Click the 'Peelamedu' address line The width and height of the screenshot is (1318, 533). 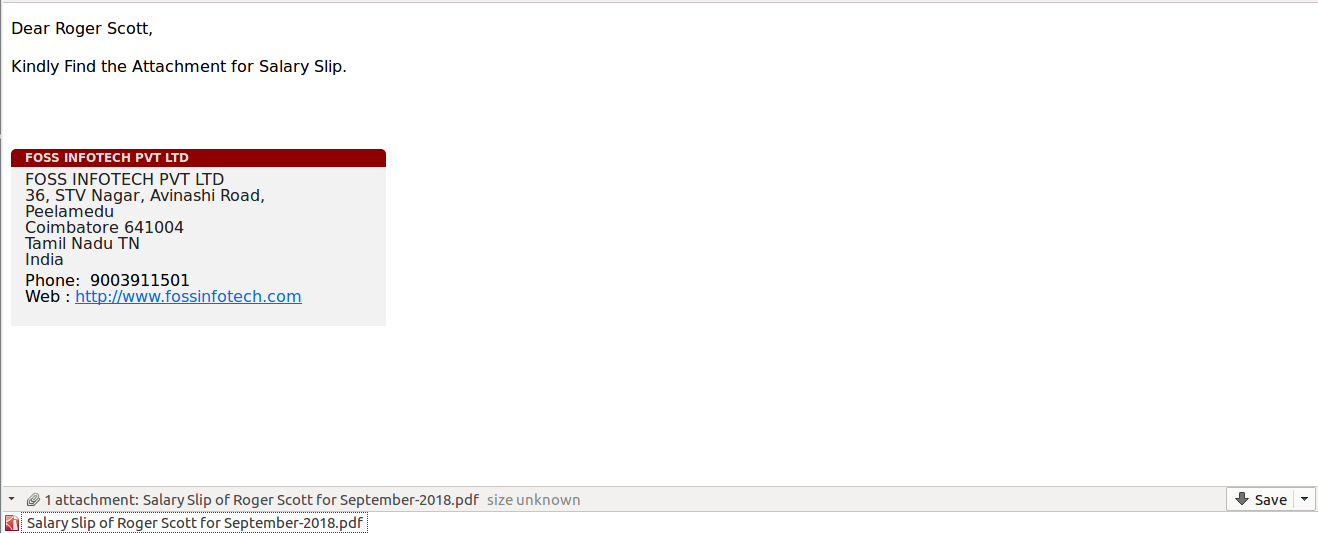point(69,212)
